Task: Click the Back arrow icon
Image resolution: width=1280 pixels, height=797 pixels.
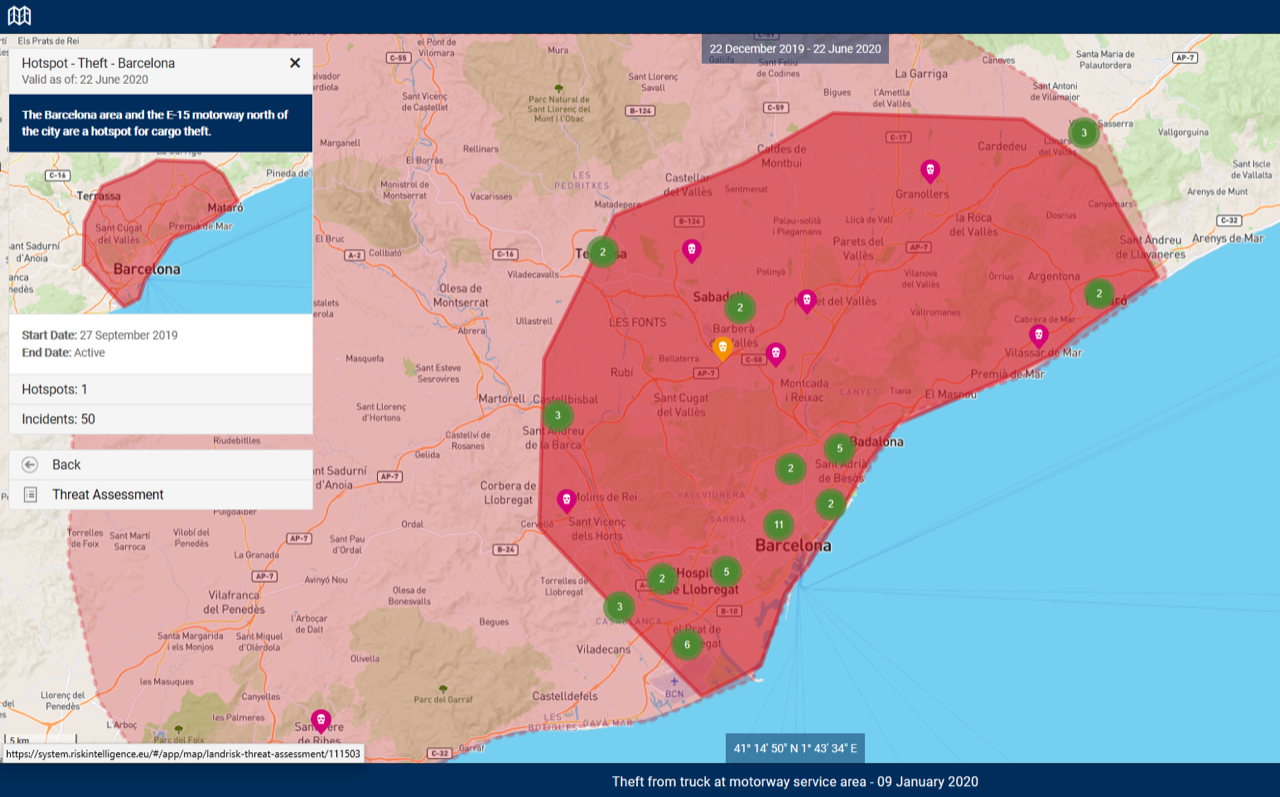Action: pyautogui.click(x=30, y=465)
